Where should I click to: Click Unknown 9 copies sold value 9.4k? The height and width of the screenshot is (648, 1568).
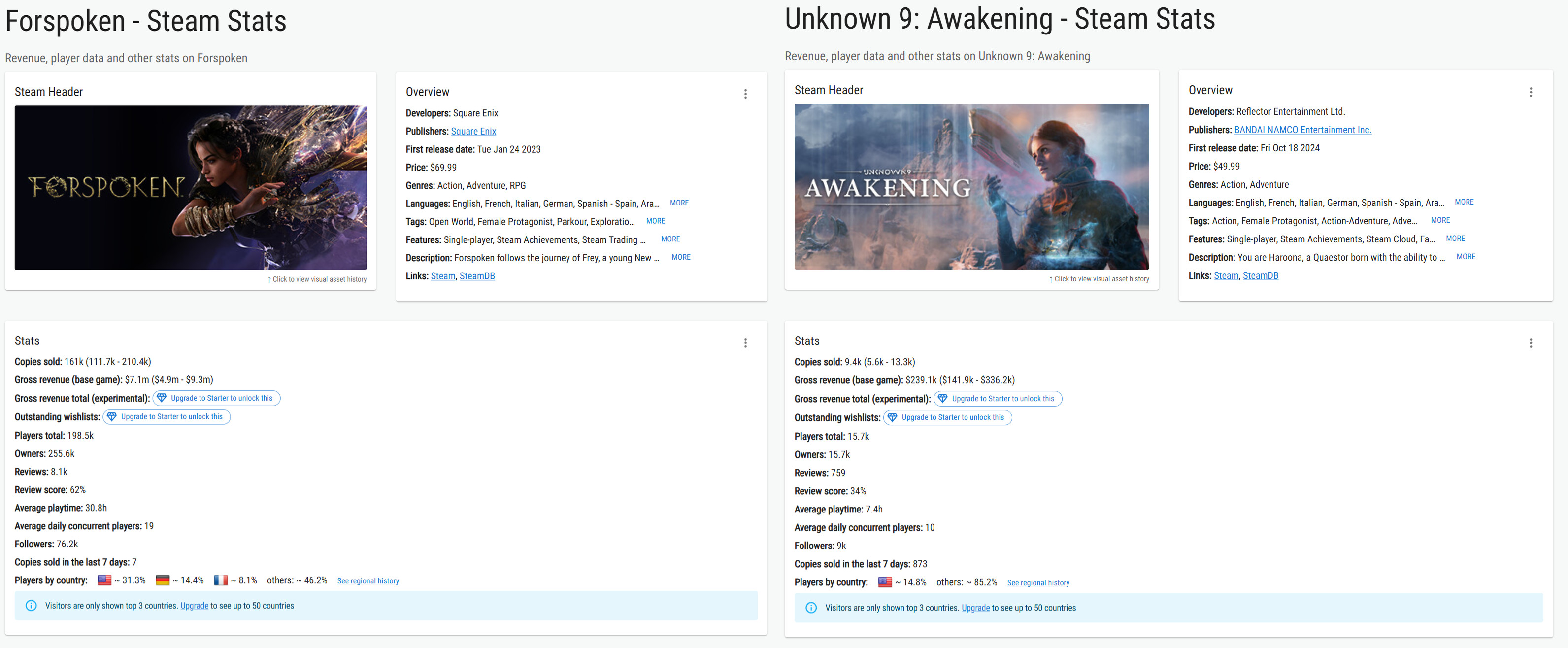pos(853,362)
